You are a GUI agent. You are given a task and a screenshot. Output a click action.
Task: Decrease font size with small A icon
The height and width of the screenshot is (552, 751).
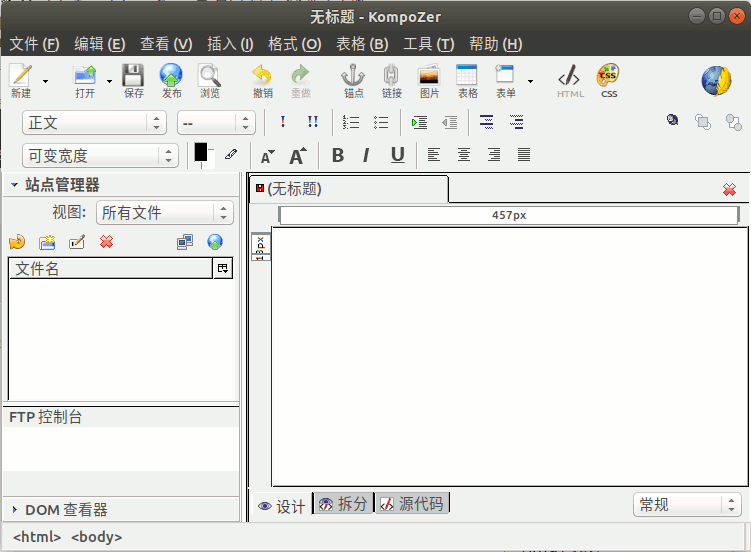coord(267,156)
